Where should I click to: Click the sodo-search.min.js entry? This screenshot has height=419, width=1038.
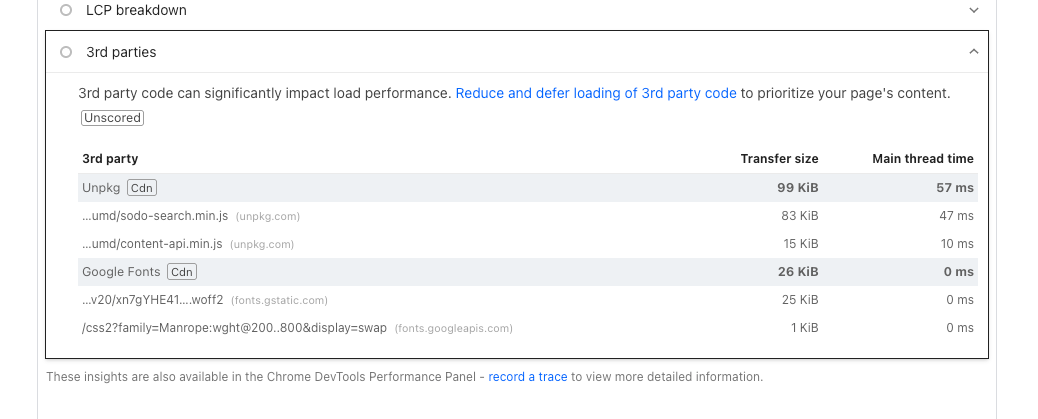click(x=153, y=216)
